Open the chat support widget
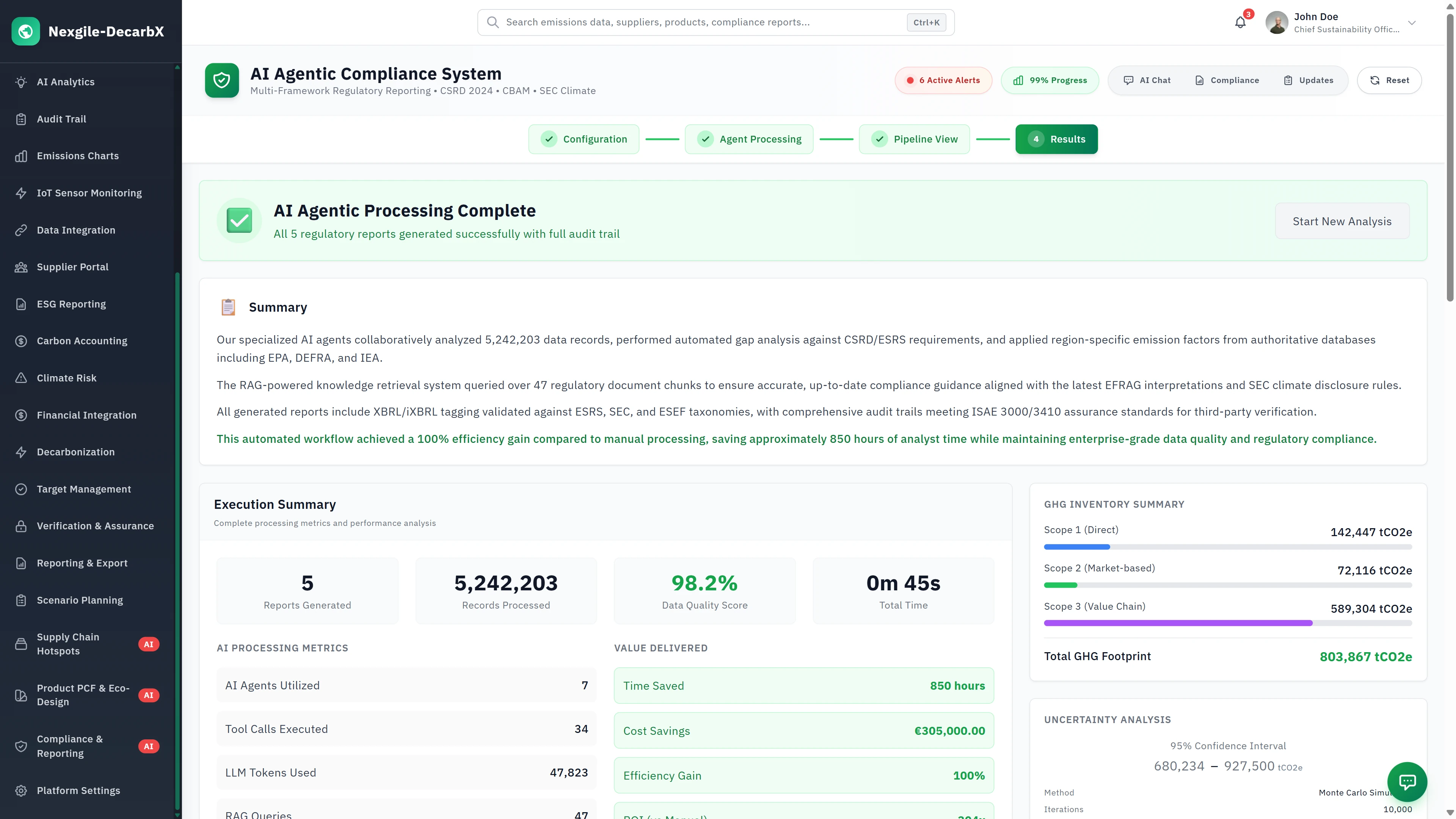The image size is (1456, 819). tap(1407, 782)
